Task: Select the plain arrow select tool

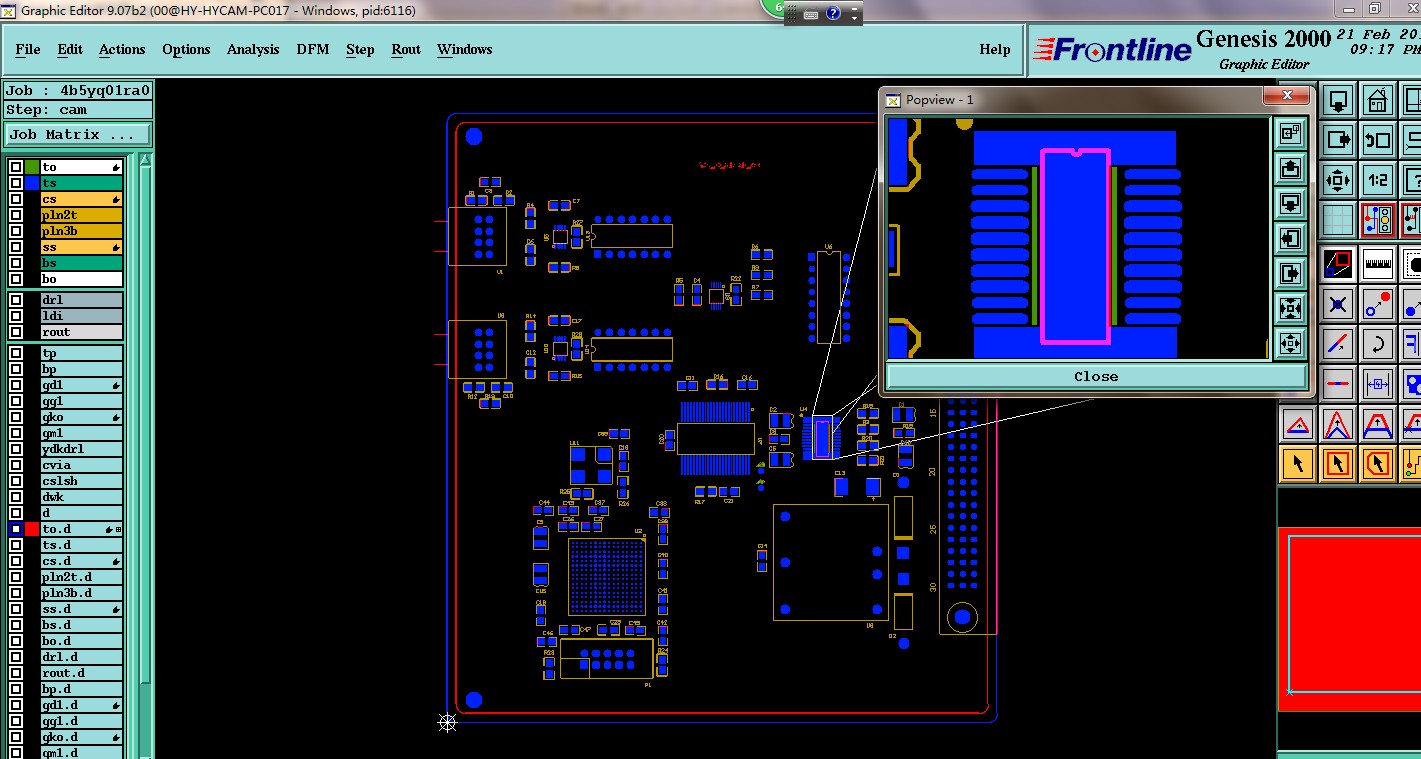Action: pos(1298,463)
